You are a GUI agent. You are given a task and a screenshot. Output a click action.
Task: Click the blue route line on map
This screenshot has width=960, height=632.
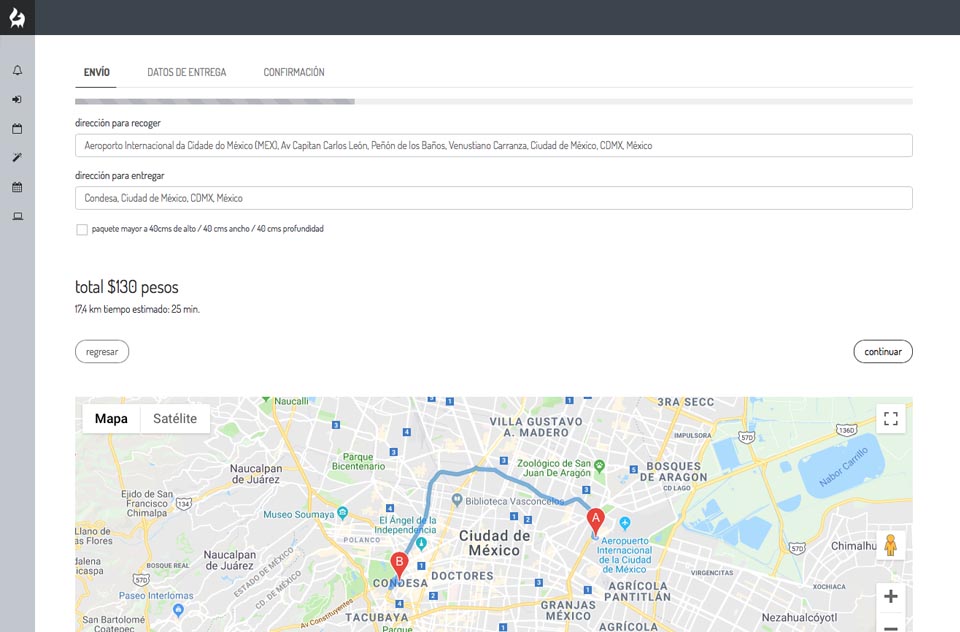pyautogui.click(x=478, y=469)
